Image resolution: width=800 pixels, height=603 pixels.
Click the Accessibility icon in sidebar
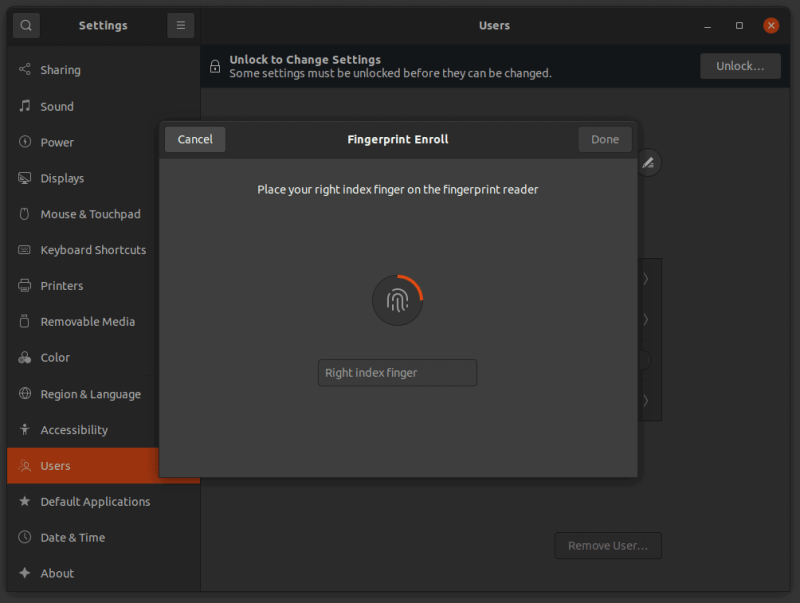click(x=25, y=430)
